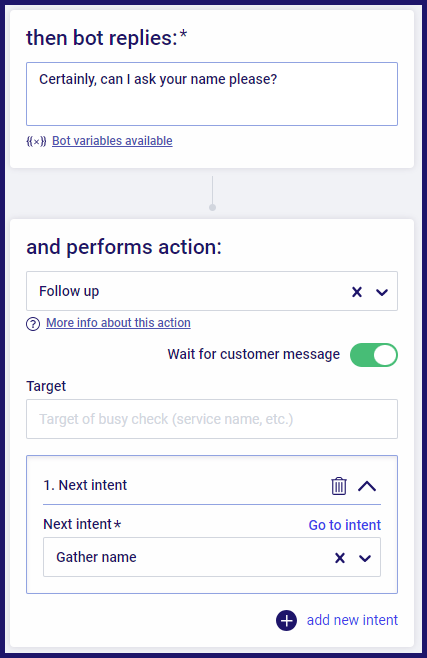Focus the Target of busy check field
Viewport: 427px width, 658px height.
(x=212, y=419)
